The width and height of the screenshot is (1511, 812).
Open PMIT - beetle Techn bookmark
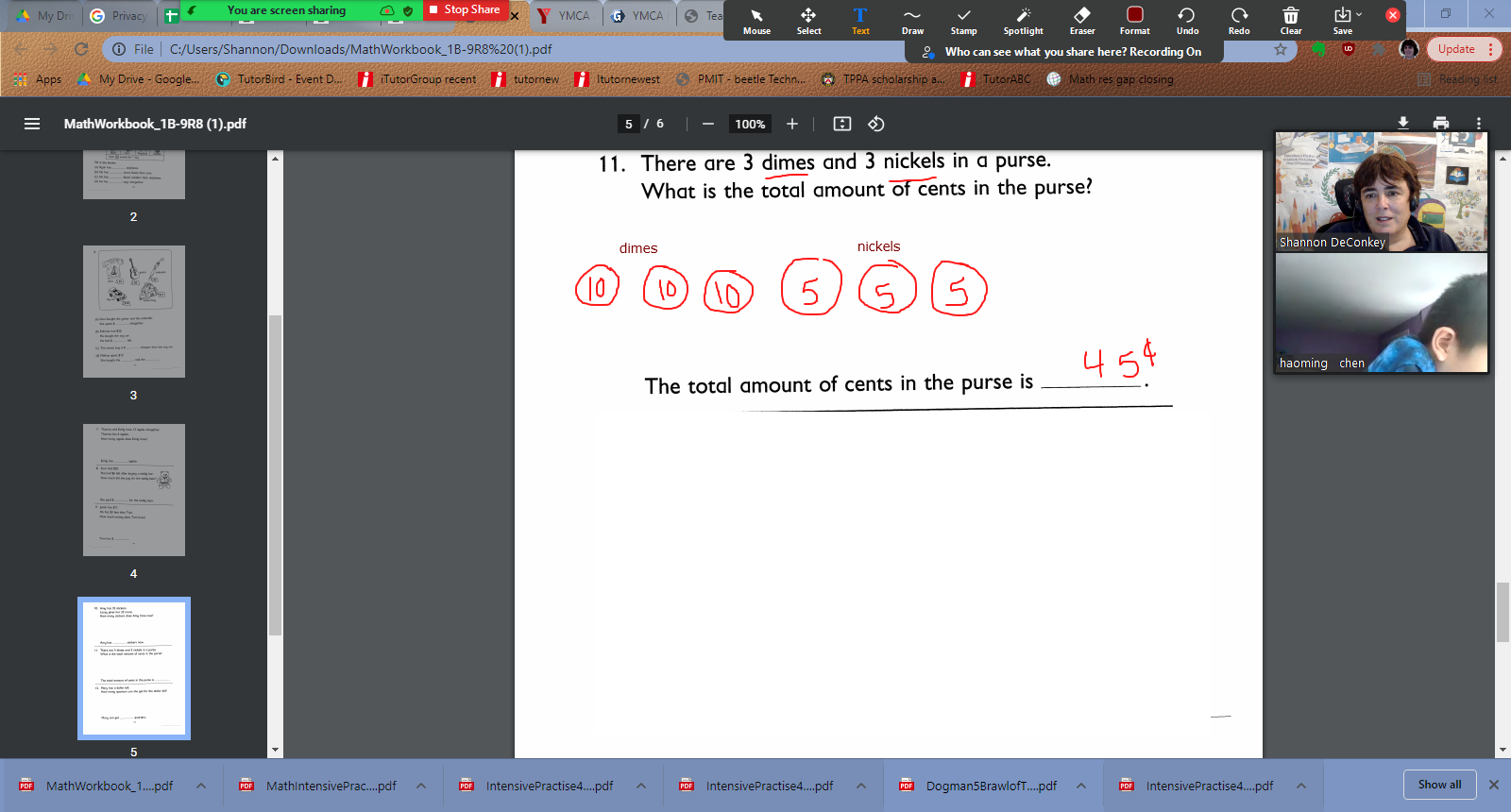tap(740, 79)
